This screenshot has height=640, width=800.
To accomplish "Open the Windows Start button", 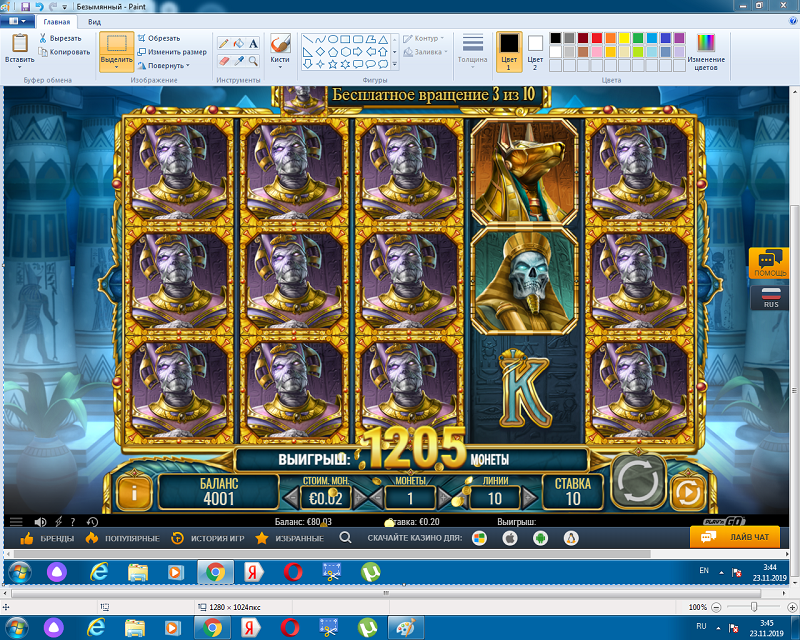I will 16,627.
